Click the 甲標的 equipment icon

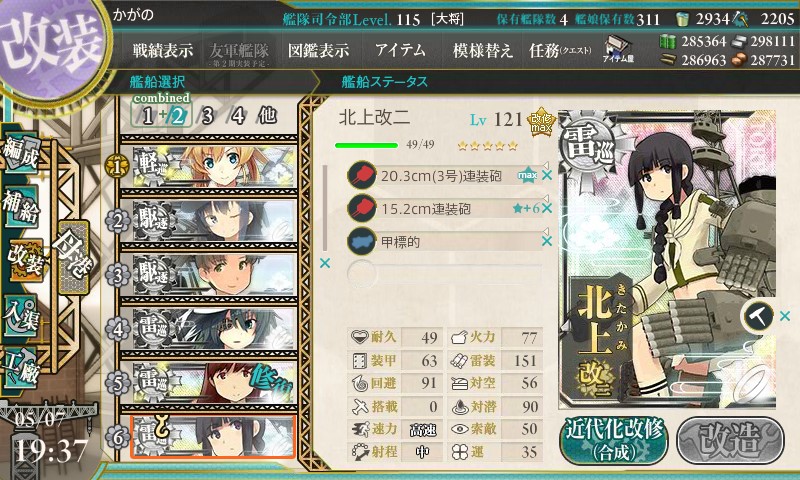(361, 241)
